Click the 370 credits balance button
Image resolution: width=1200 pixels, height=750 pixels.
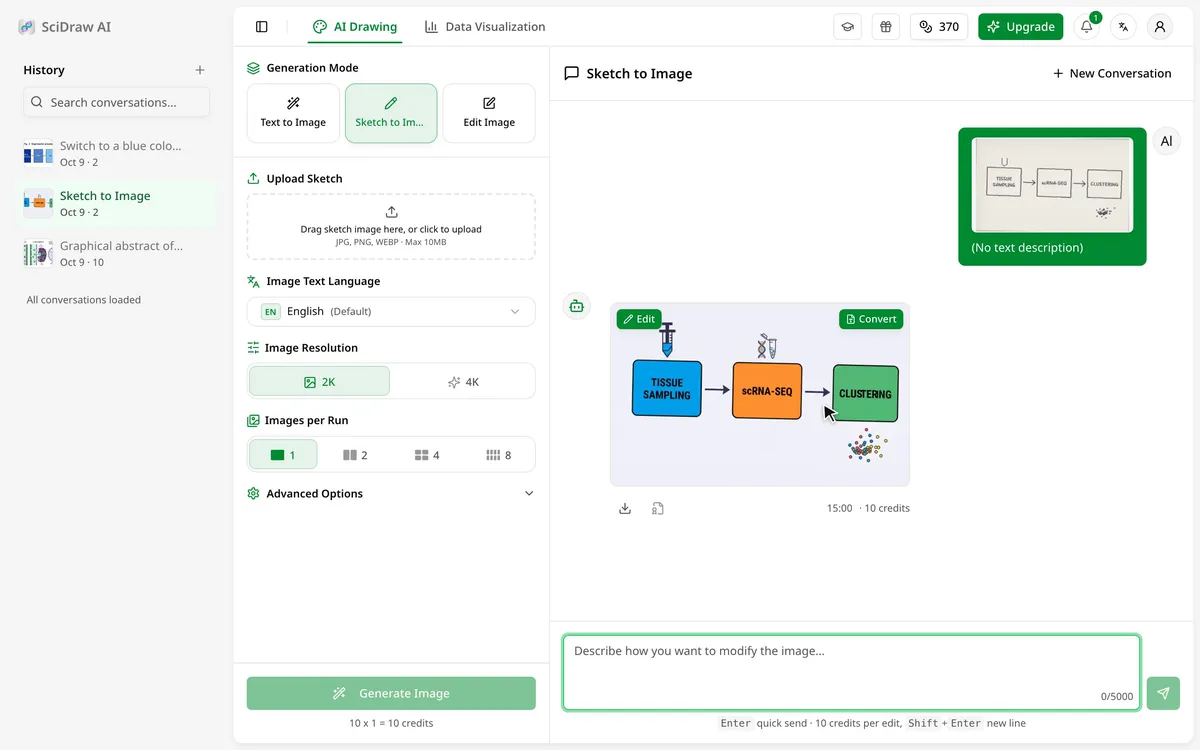939,27
